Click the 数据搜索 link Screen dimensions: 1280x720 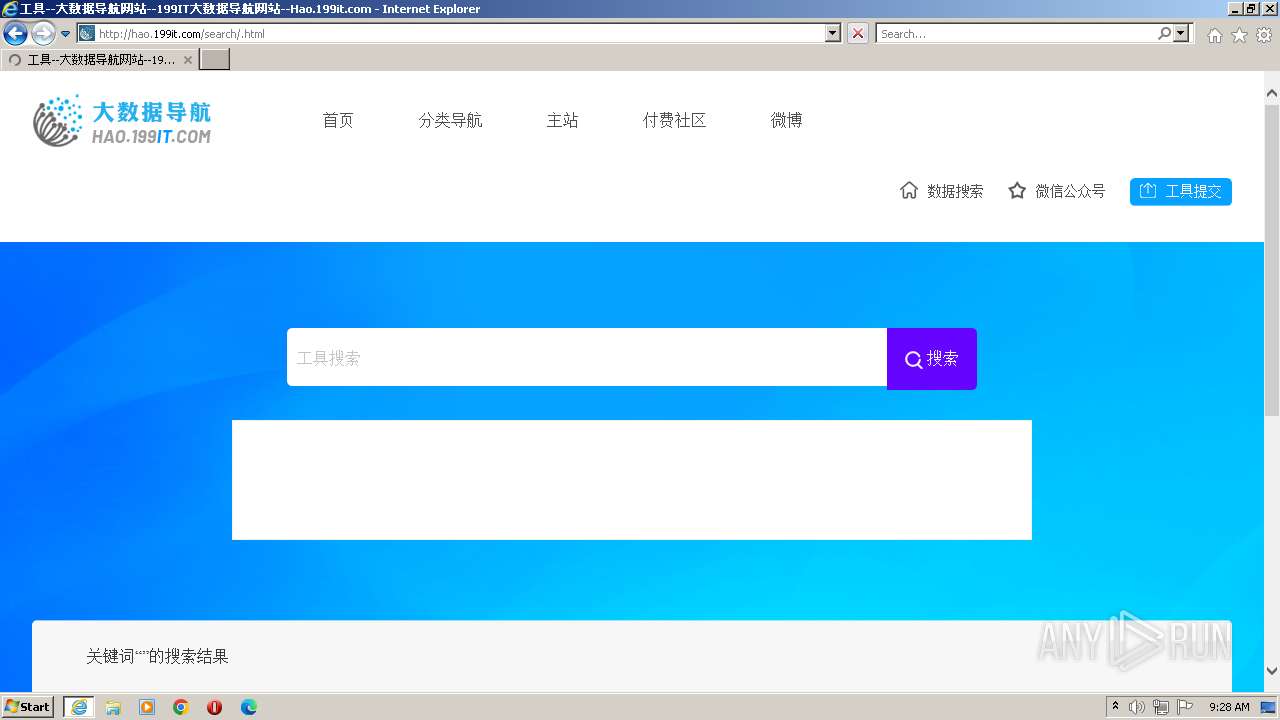point(955,191)
